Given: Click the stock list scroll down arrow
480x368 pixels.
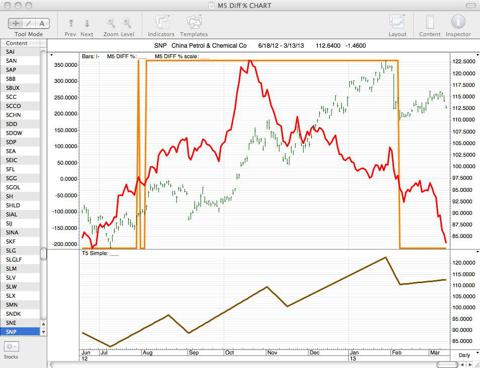Looking at the screenshot, I should click(43, 332).
